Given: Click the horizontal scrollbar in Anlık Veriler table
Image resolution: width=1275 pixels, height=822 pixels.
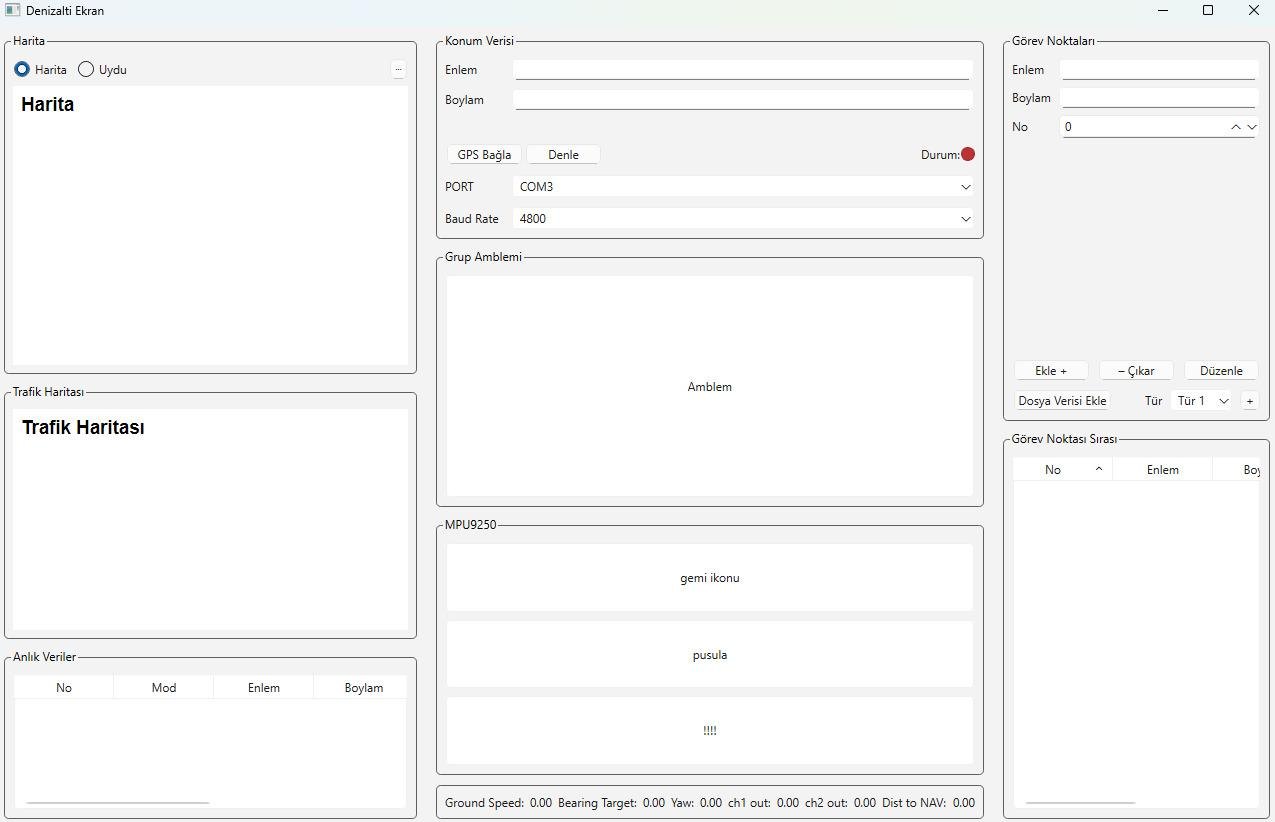Looking at the screenshot, I should coord(118,802).
